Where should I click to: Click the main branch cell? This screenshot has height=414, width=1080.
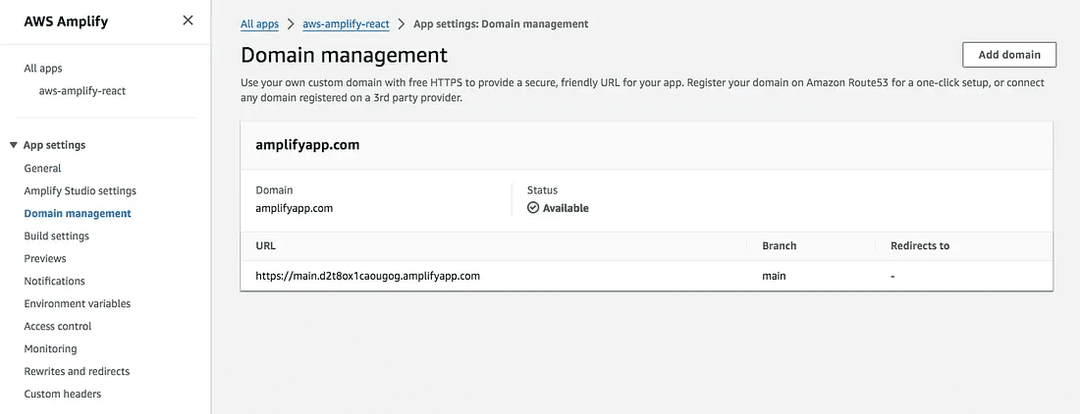(x=774, y=276)
